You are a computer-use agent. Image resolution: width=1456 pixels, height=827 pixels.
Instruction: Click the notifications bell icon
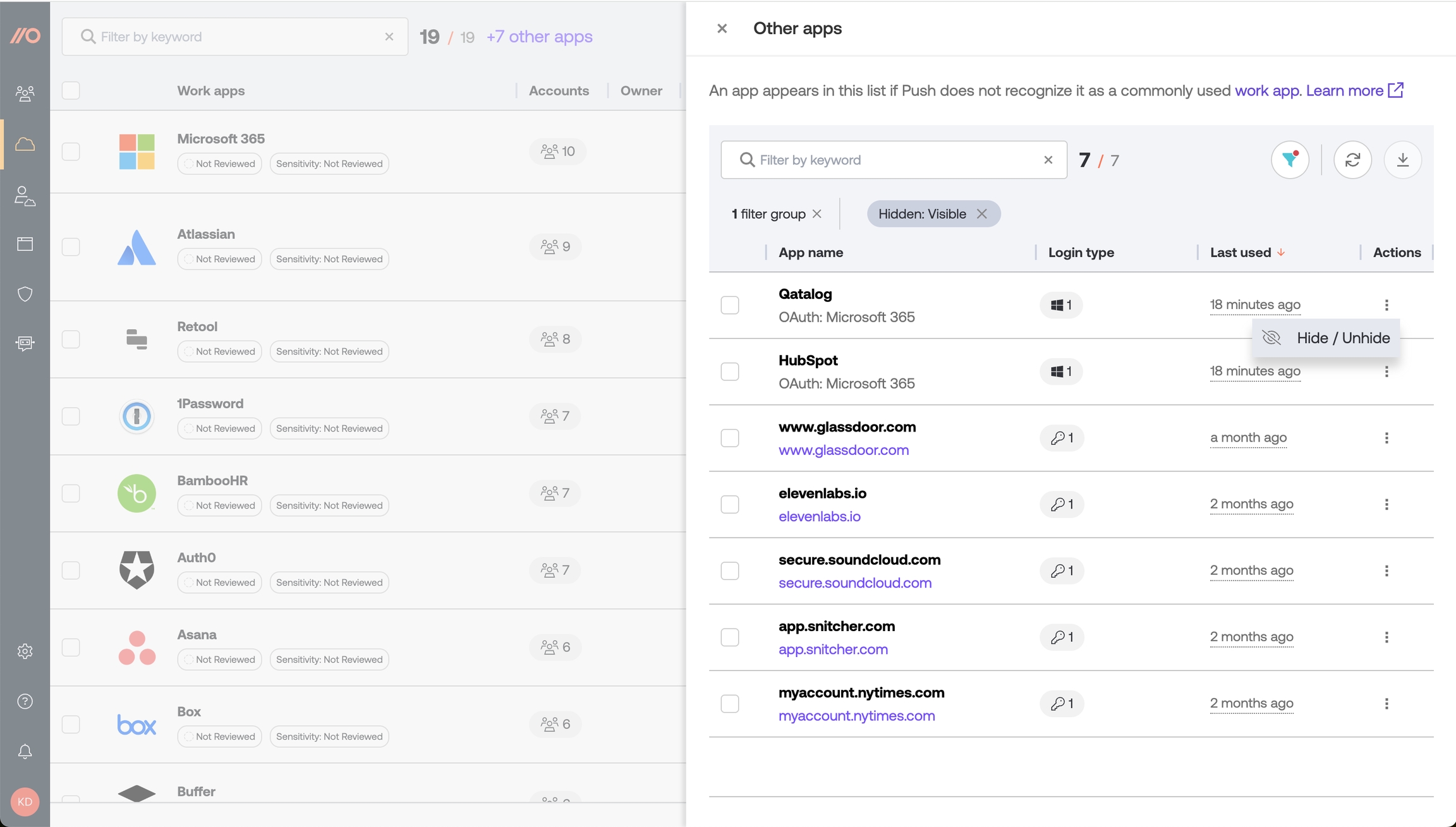pos(25,751)
